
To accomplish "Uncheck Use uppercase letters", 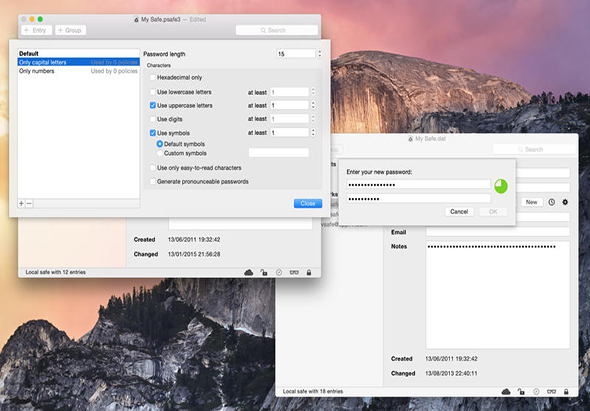I will click(x=152, y=105).
